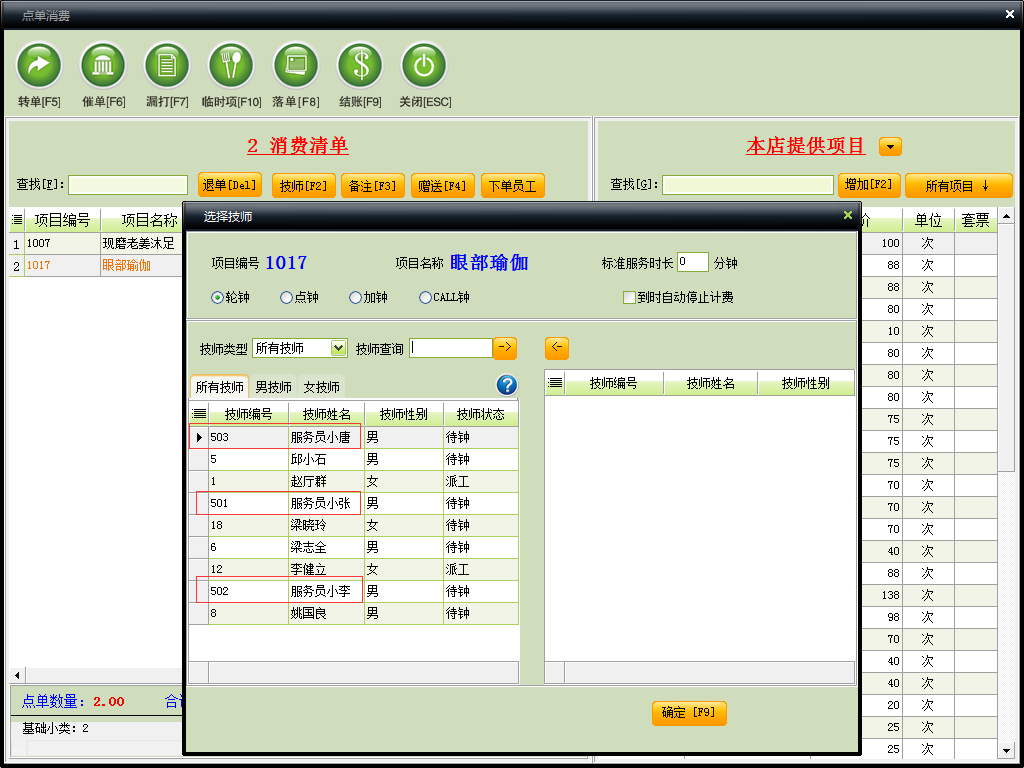The width and height of the screenshot is (1024, 768).
Task: Click the 标准服务时长 minutes field
Action: (x=693, y=263)
